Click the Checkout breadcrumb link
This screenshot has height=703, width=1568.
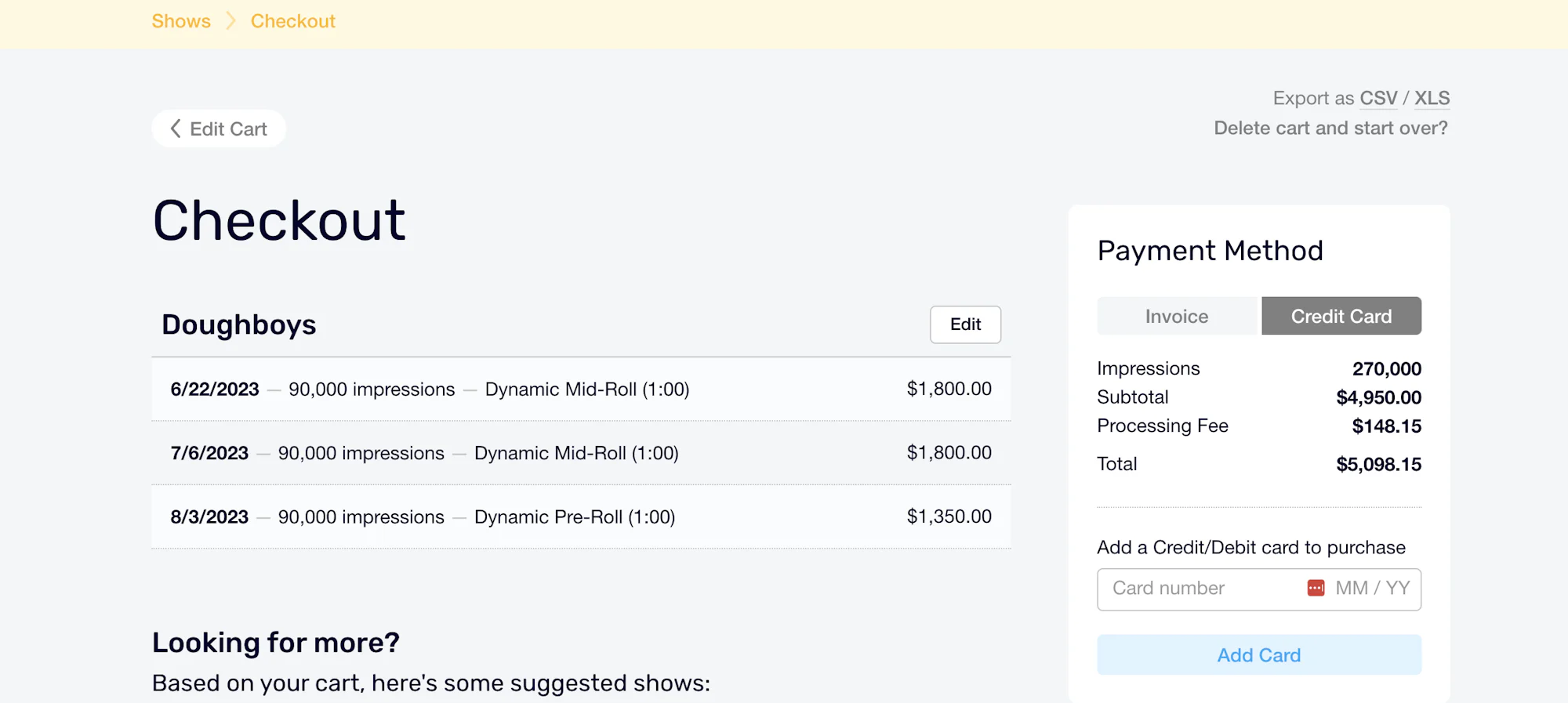[x=292, y=21]
